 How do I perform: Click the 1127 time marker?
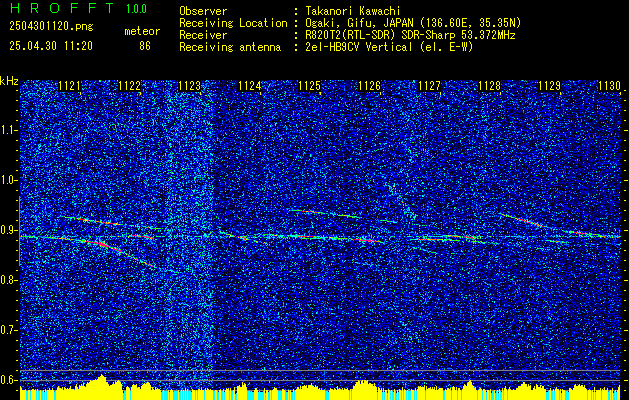pyautogui.click(x=429, y=86)
